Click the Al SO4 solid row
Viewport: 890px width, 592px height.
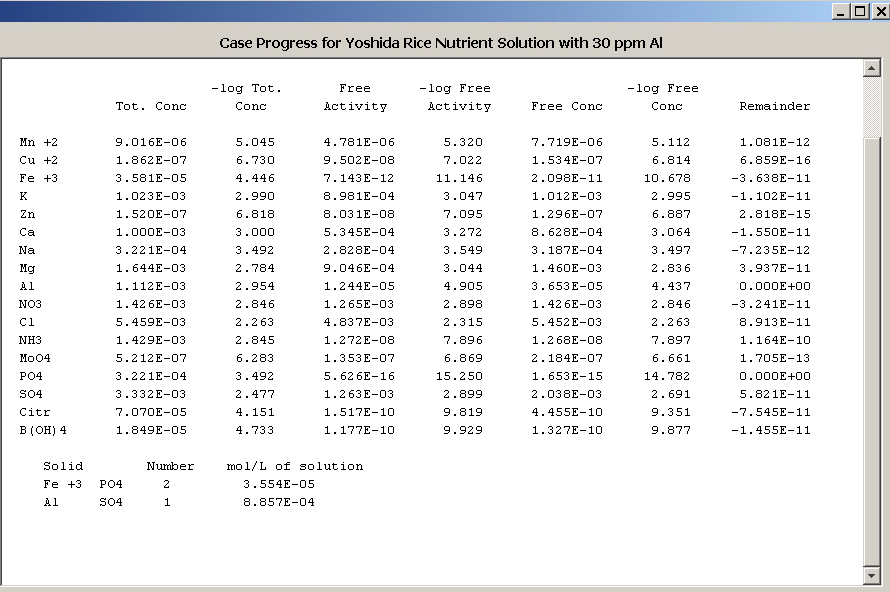179,502
